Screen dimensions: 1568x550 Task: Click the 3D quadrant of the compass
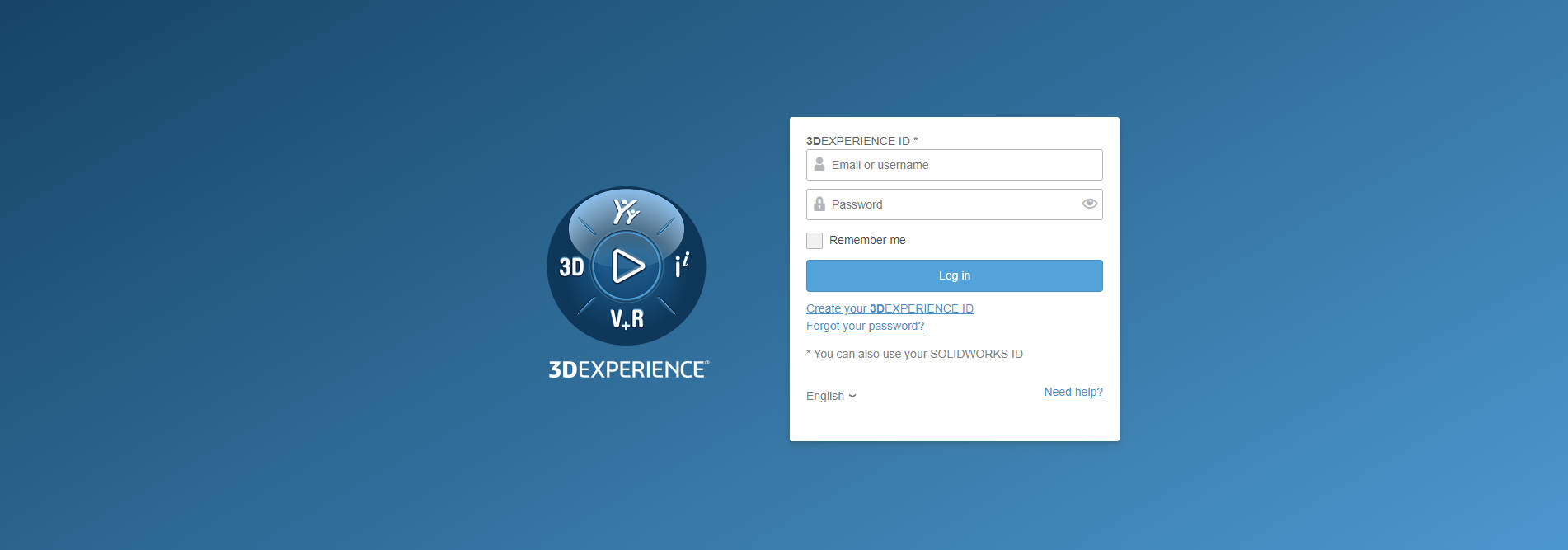click(x=571, y=266)
